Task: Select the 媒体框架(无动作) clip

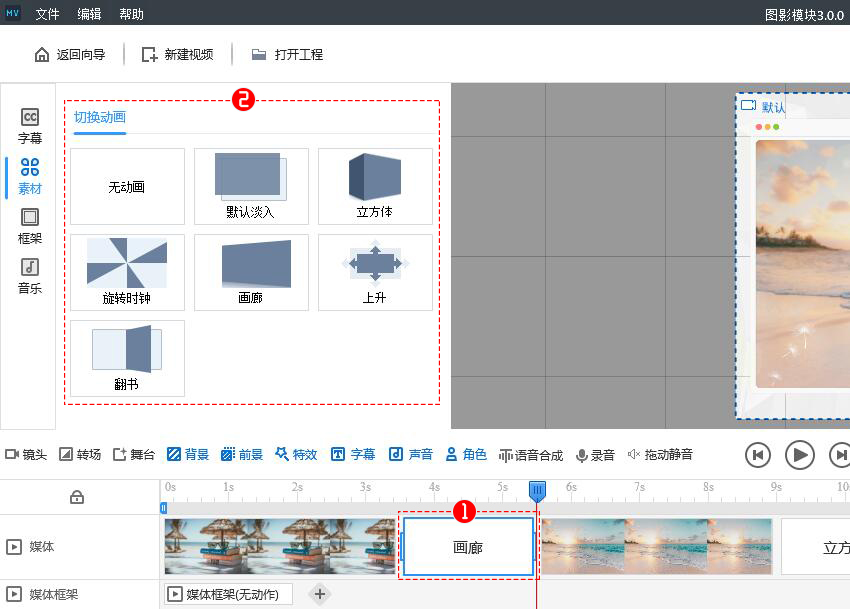Action: pos(228,594)
